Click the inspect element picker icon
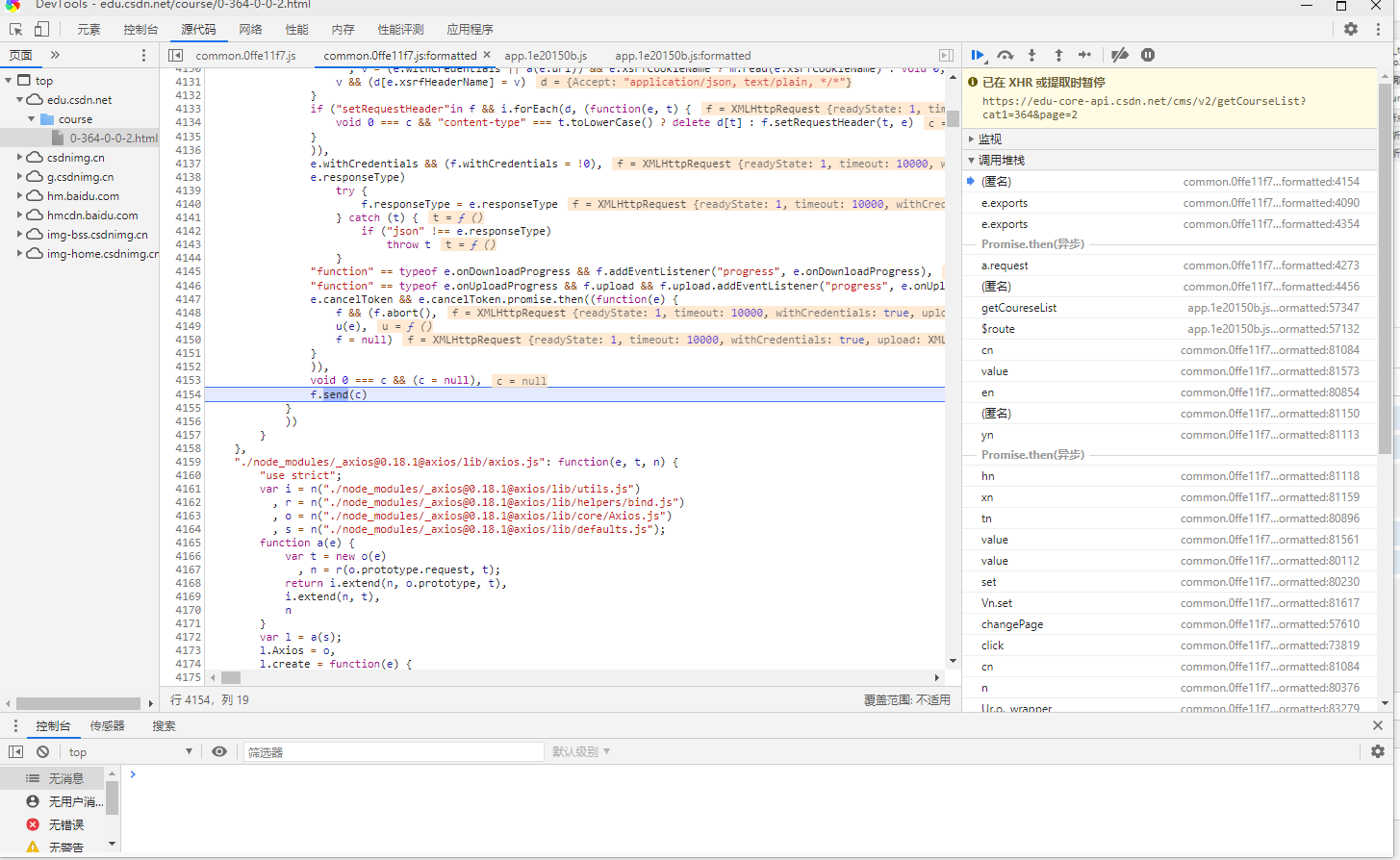This screenshot has width=1400, height=860. [16, 29]
